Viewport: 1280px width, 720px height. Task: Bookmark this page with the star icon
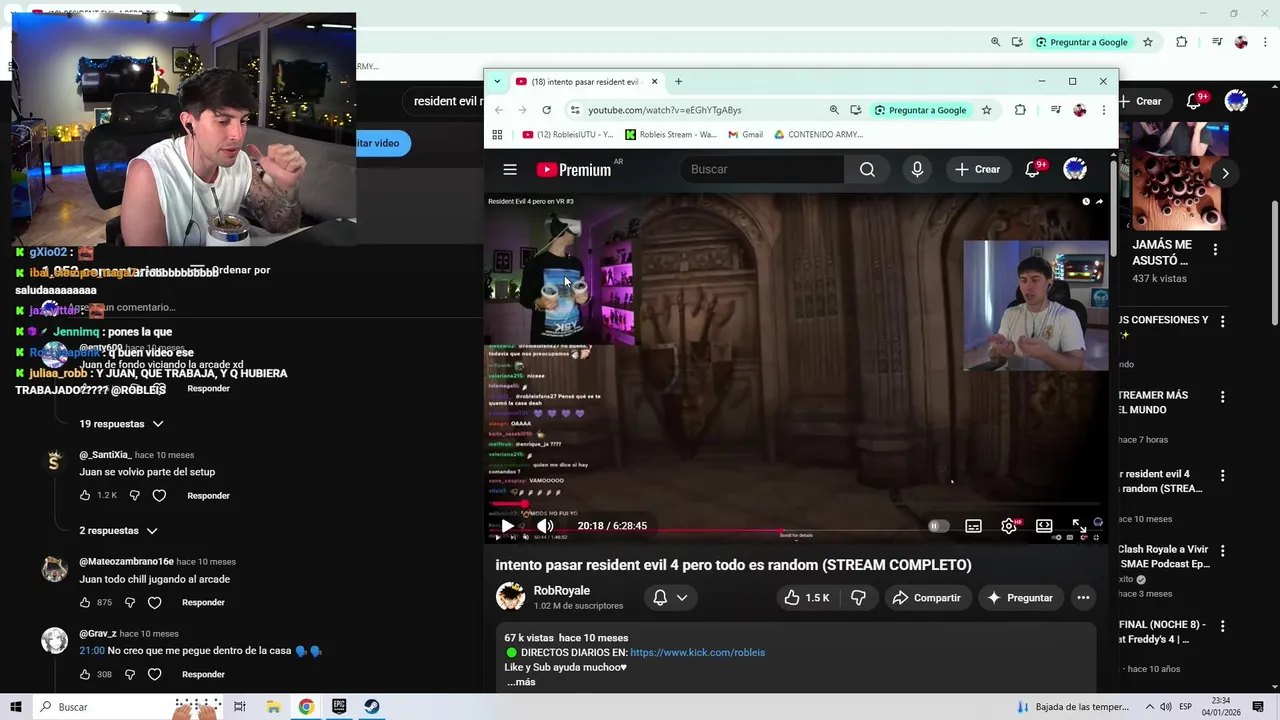(x=986, y=110)
